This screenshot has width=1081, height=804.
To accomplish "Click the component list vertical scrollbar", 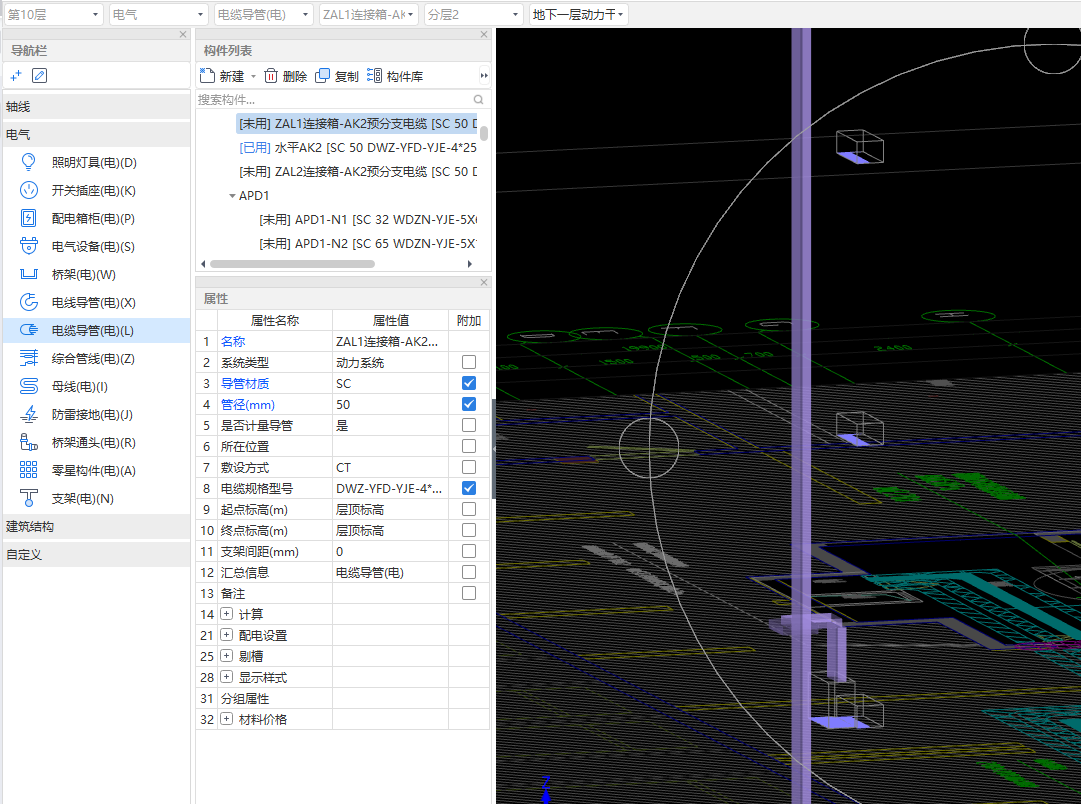I will [484, 133].
